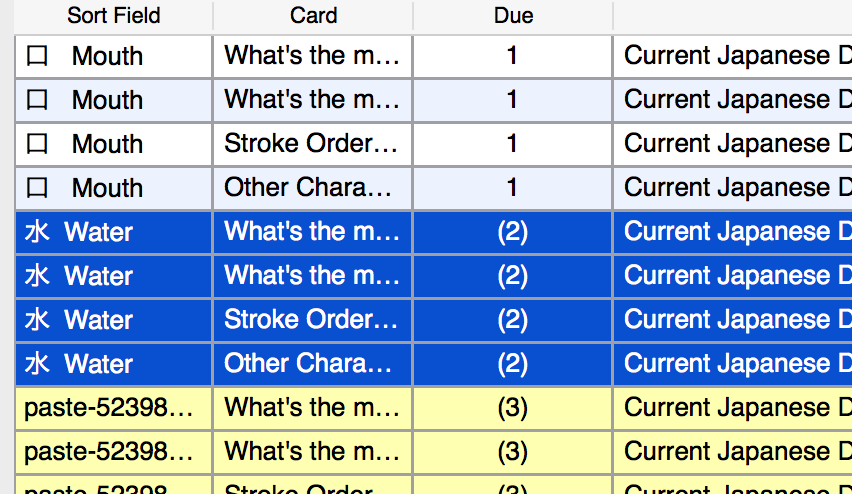Screen dimensions: 852x494
Task: Click the first Mouth row's Due value
Action: [512, 56]
